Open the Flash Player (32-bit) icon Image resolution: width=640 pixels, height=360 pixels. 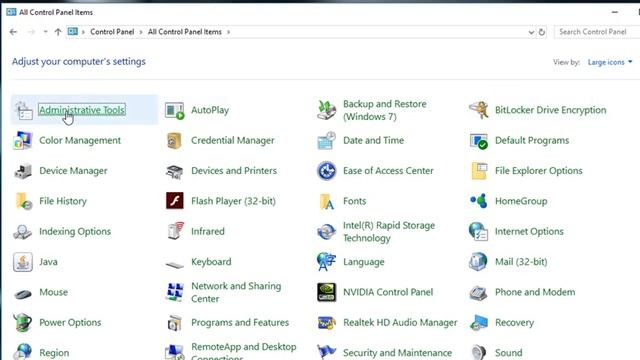[175, 201]
